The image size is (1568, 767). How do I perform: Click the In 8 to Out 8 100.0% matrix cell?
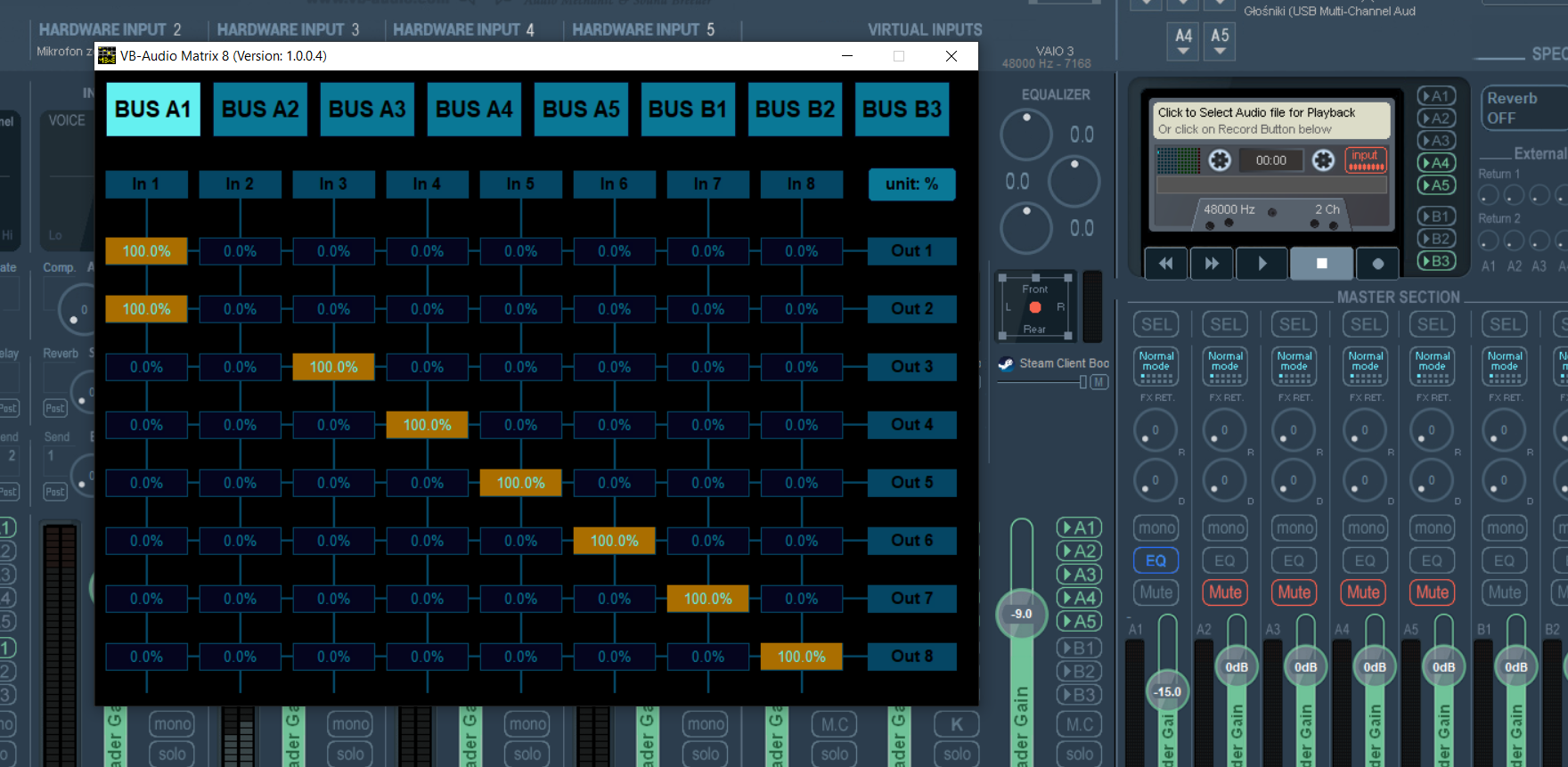pyautogui.click(x=802, y=657)
